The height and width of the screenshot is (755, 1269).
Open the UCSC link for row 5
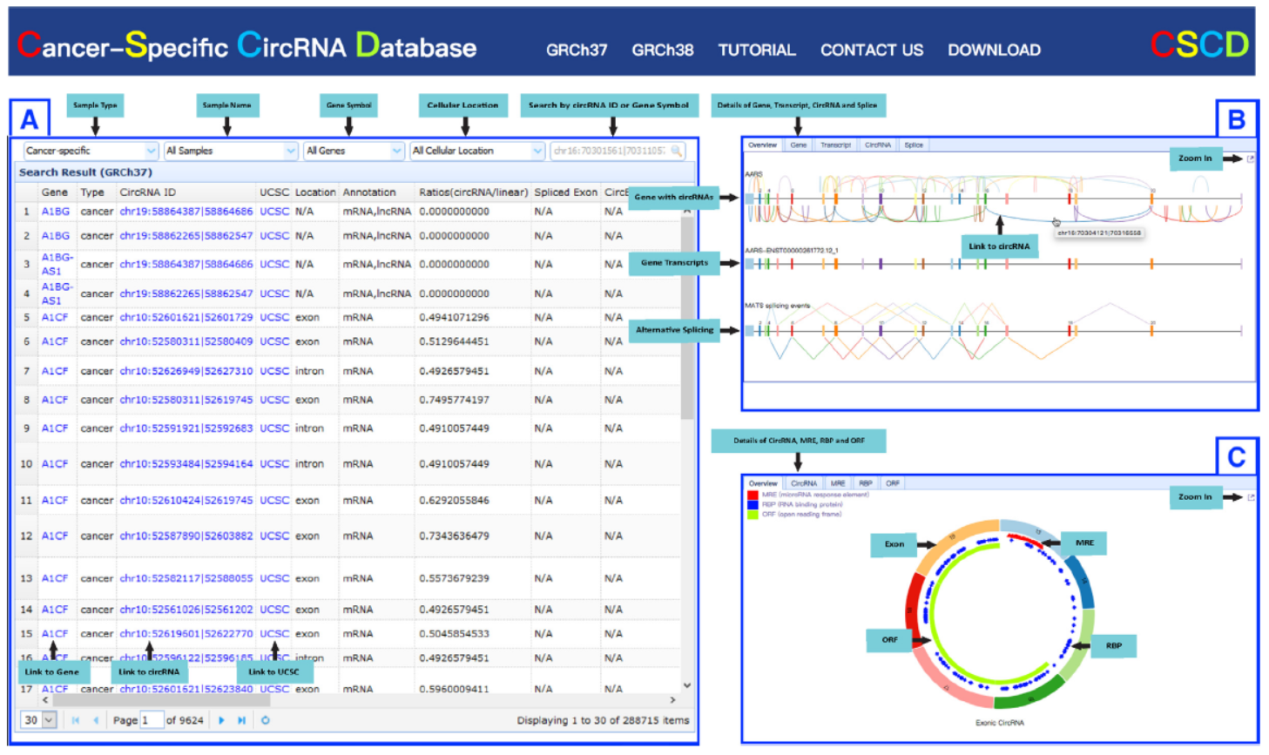click(273, 317)
